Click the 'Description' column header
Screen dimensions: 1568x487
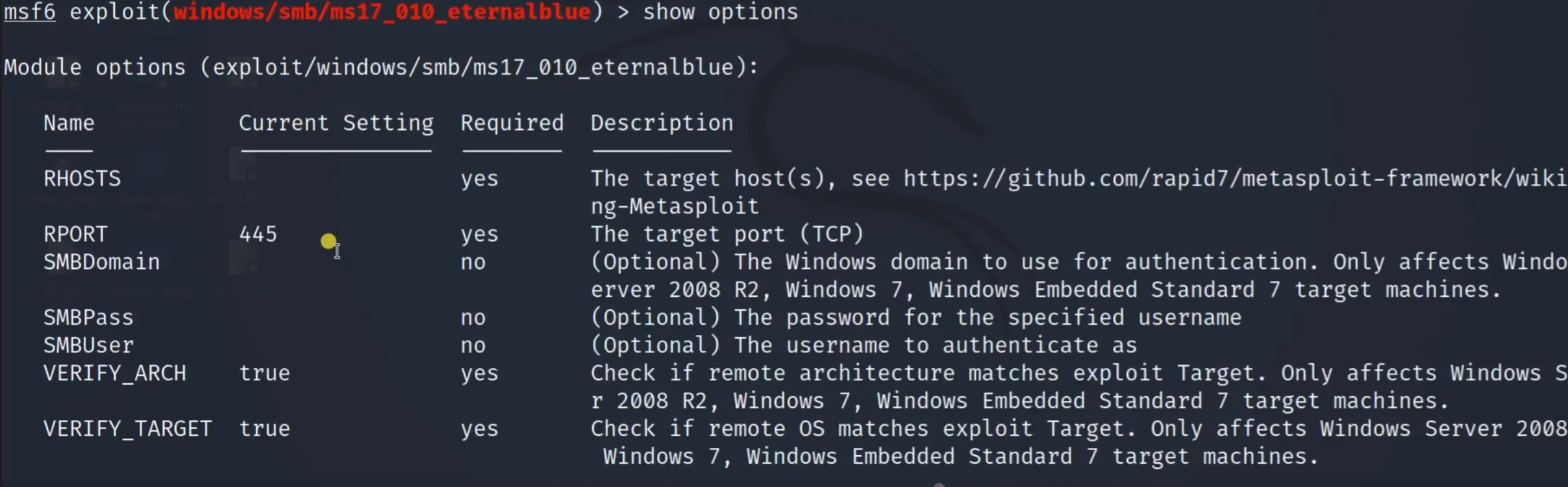coord(662,123)
